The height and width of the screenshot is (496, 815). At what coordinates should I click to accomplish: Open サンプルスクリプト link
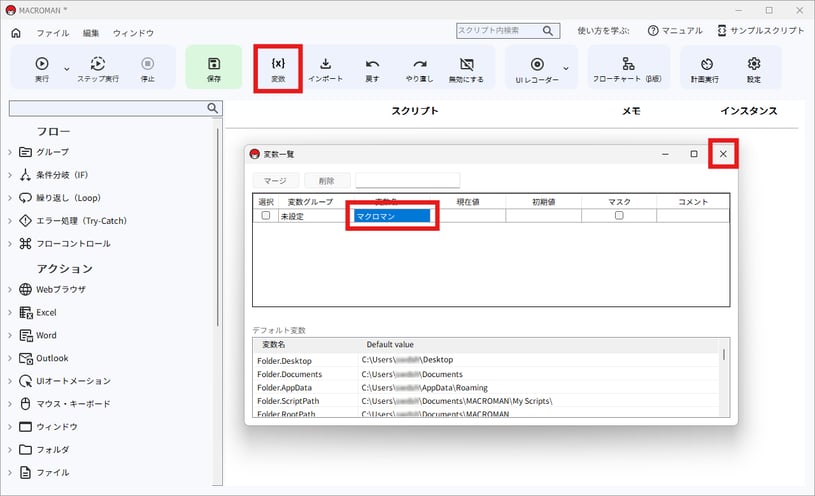click(760, 31)
